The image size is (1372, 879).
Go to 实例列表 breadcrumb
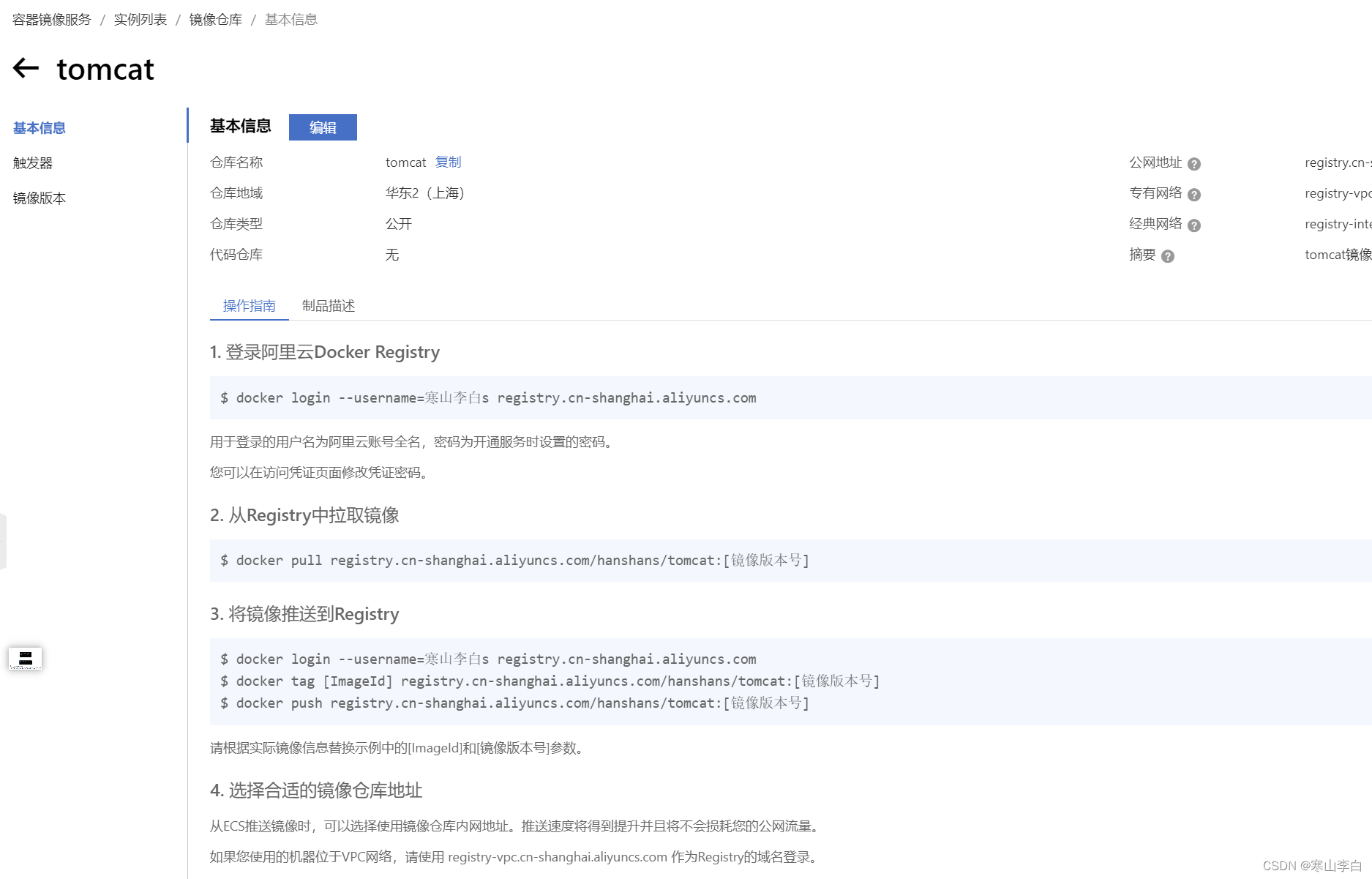tap(140, 20)
